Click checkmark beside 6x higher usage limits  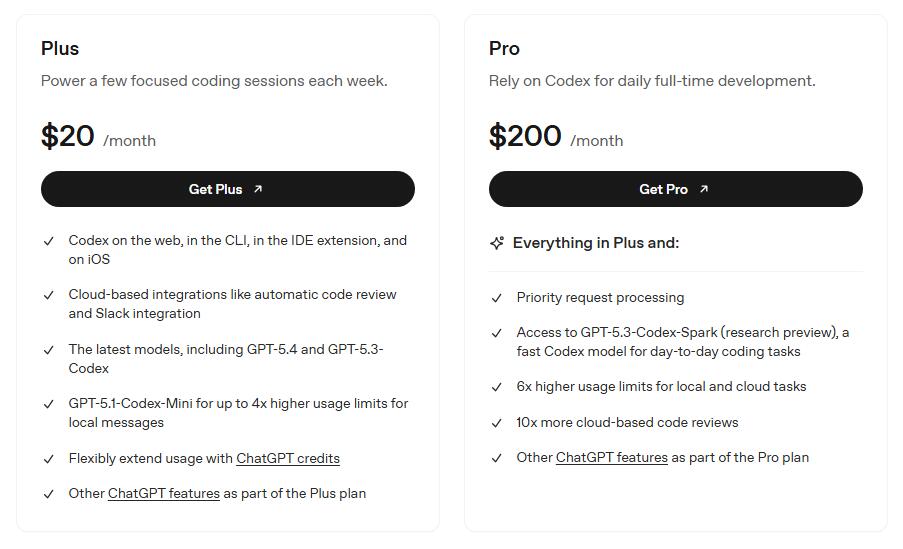[x=496, y=387]
